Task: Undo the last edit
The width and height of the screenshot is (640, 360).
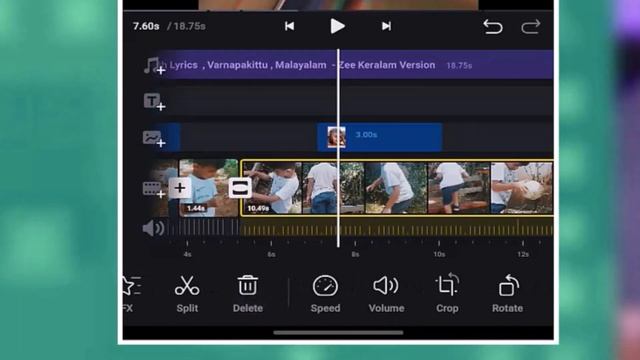Action: point(493,27)
